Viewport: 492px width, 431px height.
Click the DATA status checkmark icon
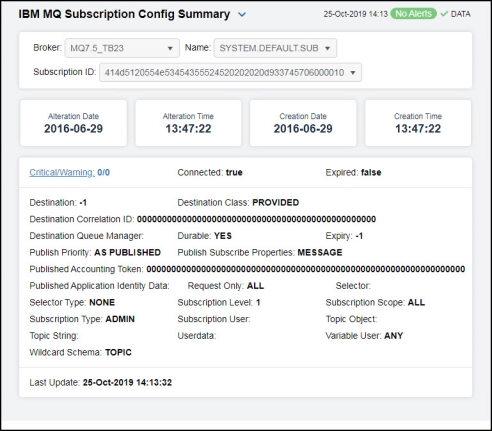coord(444,14)
